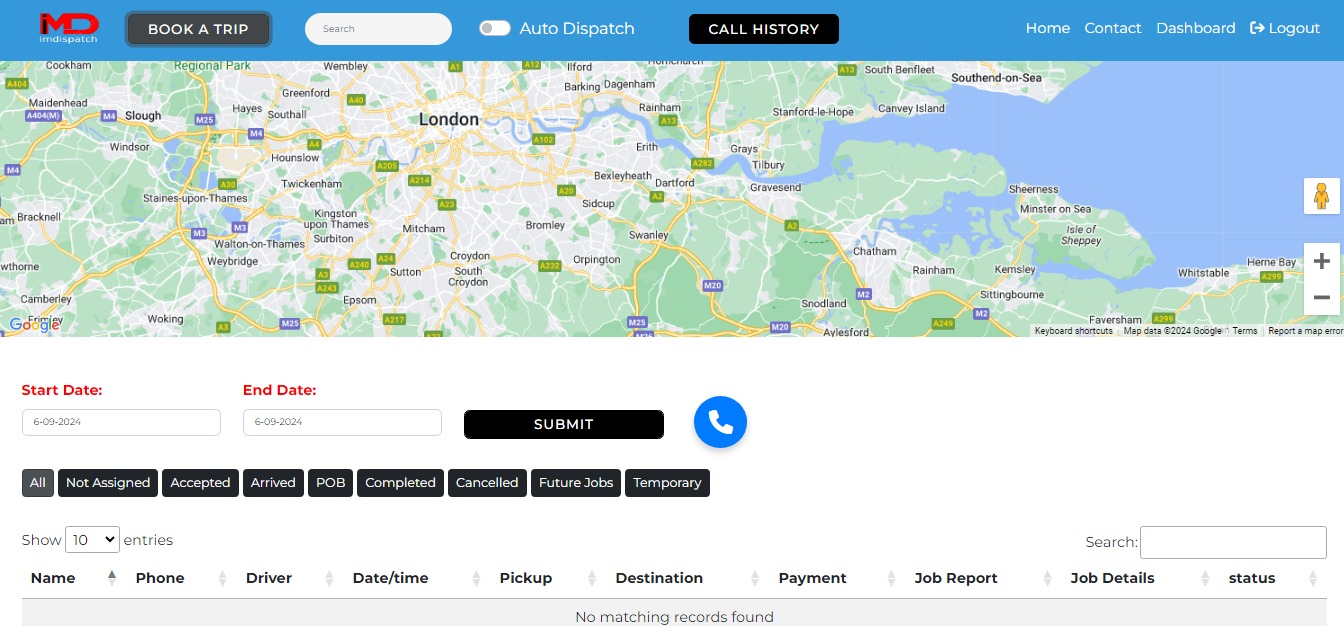Show Future Jobs list
Image resolution: width=1344 pixels, height=626 pixels.
click(576, 483)
